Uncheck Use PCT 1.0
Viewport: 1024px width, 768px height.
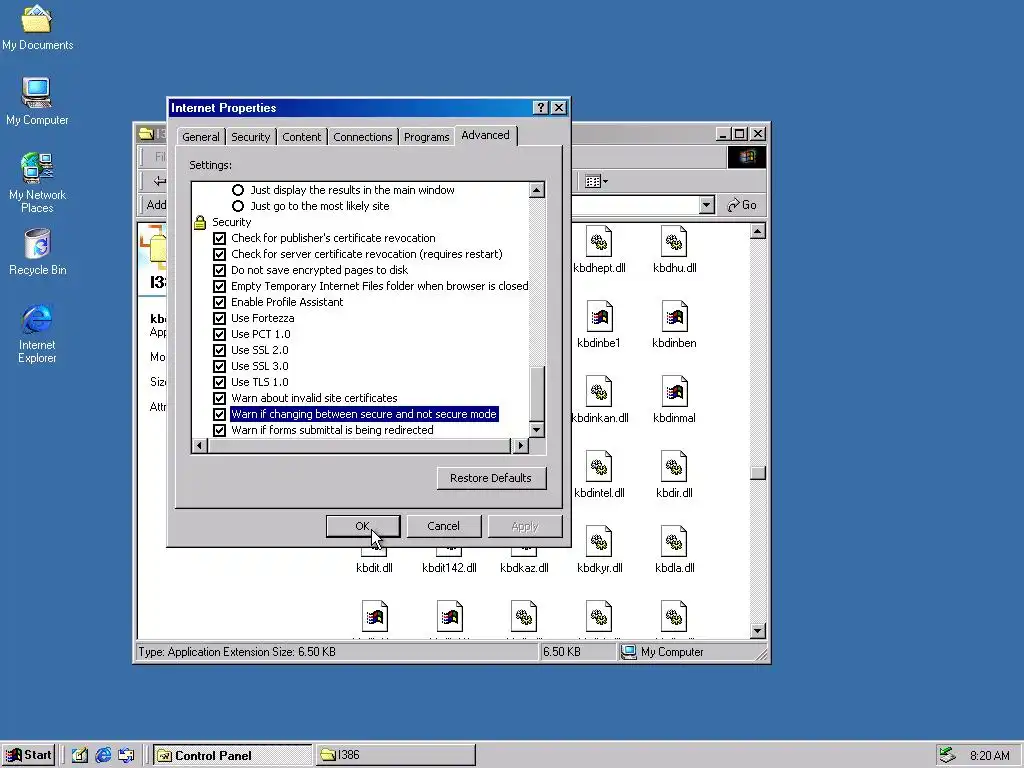(219, 334)
